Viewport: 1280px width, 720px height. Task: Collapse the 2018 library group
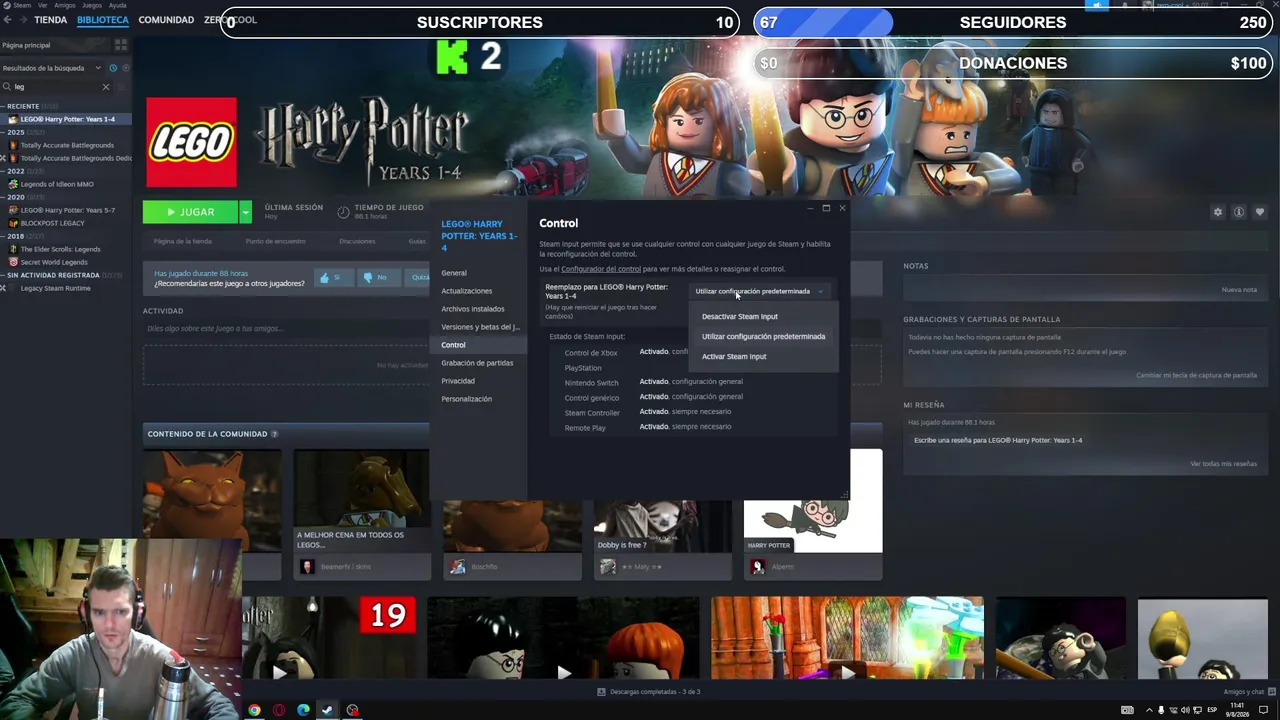click(4, 236)
